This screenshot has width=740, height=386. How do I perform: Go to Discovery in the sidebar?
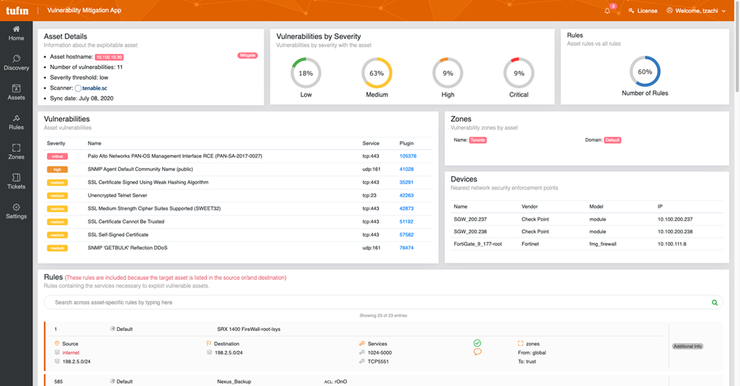(16, 63)
